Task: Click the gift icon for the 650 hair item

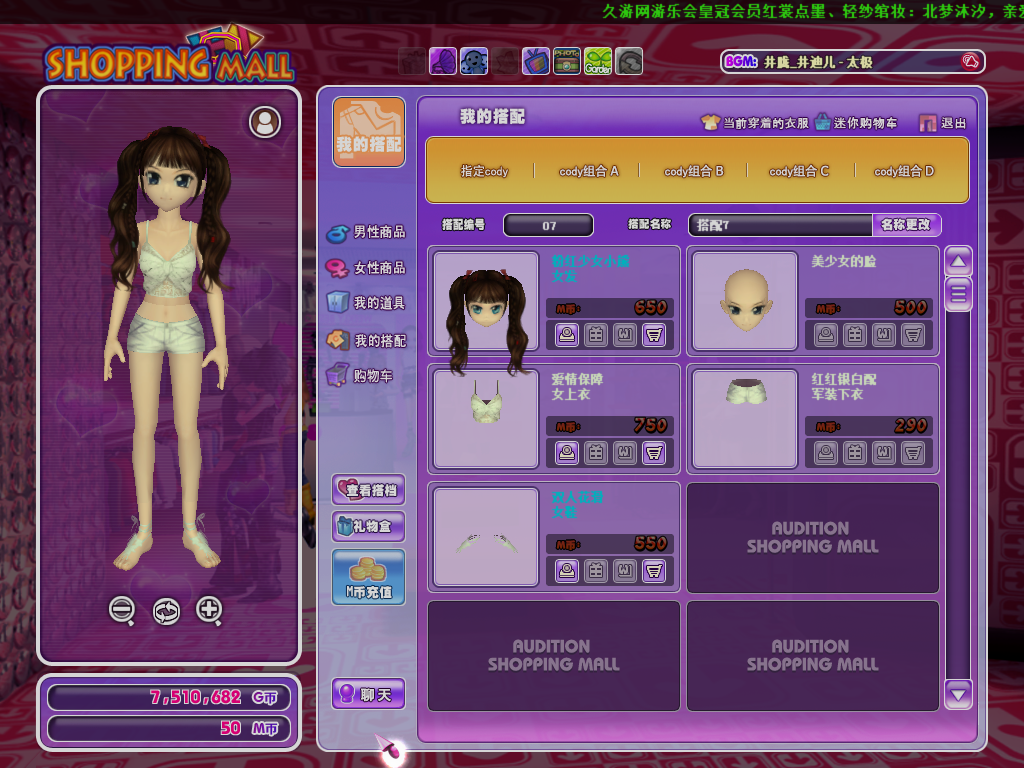Action: pyautogui.click(x=596, y=335)
